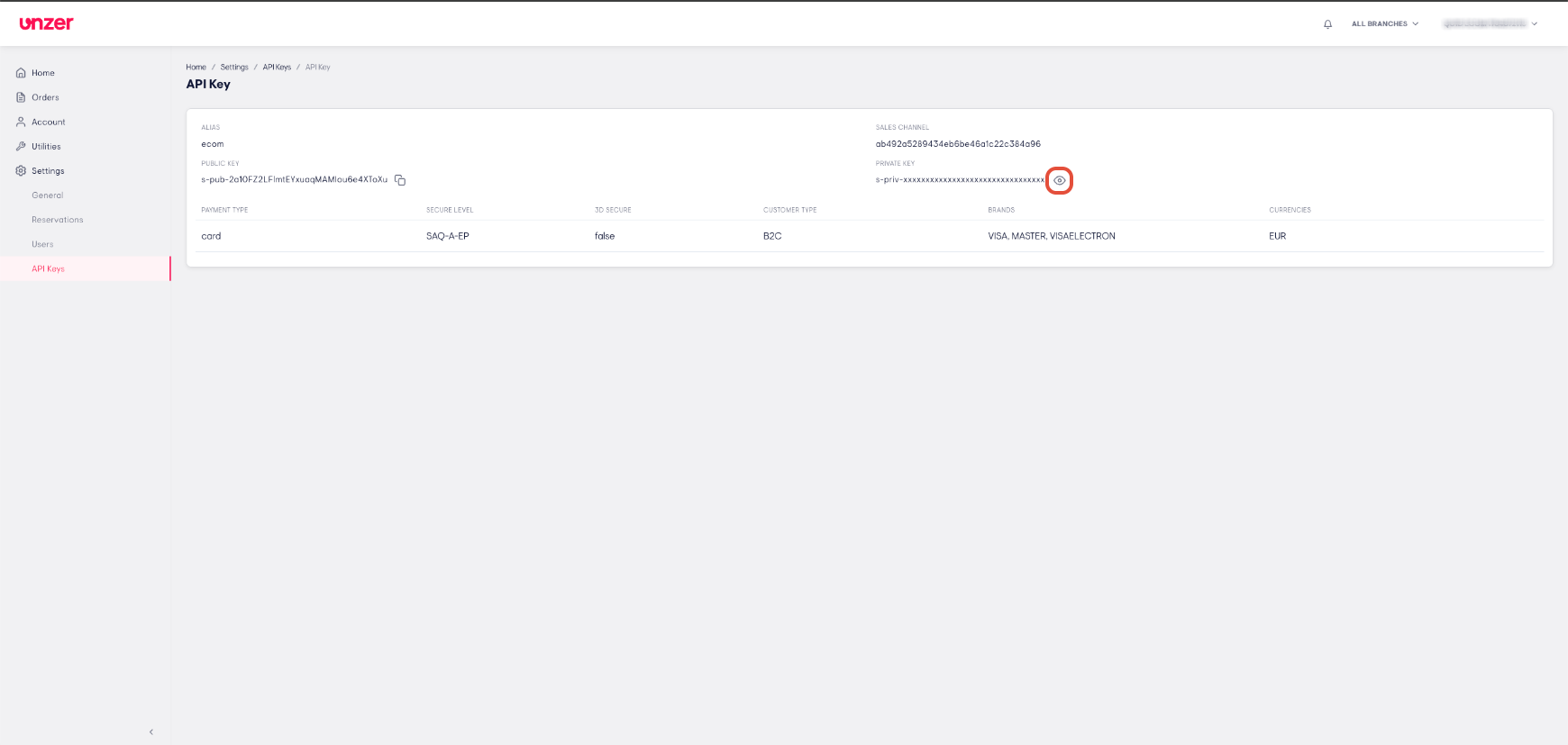Open the ALL BRANCHES dropdown
The height and width of the screenshot is (745, 1568).
pos(1385,24)
